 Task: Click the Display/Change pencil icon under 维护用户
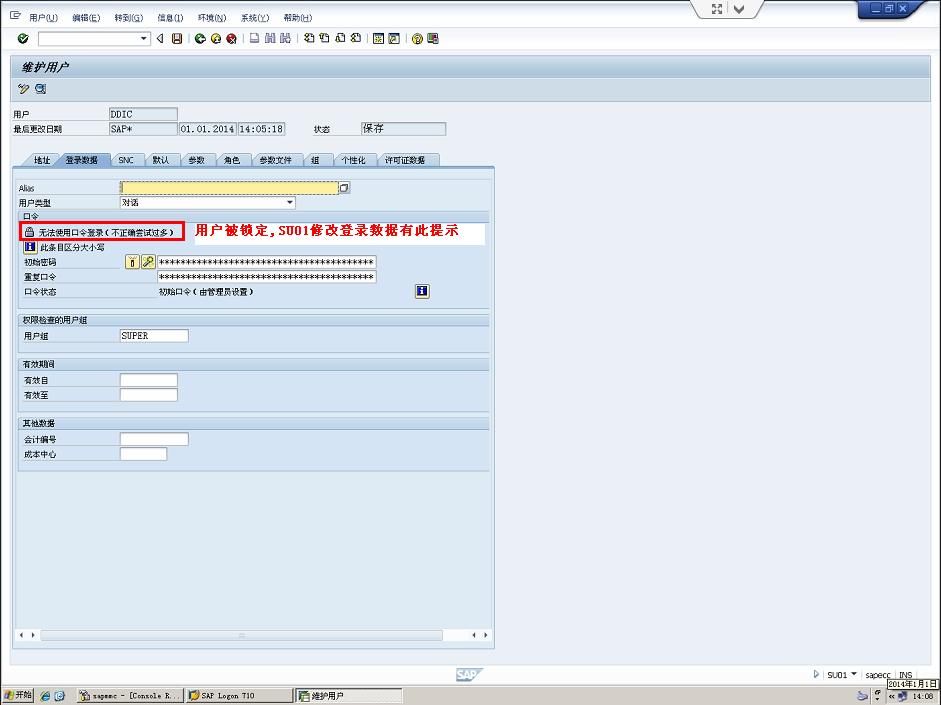(x=24, y=89)
